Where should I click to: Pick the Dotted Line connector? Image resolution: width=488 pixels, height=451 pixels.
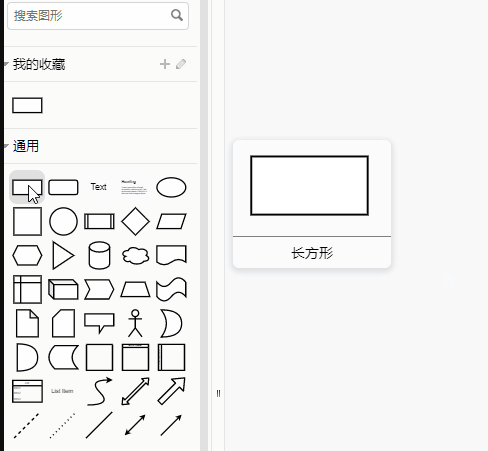(63, 426)
